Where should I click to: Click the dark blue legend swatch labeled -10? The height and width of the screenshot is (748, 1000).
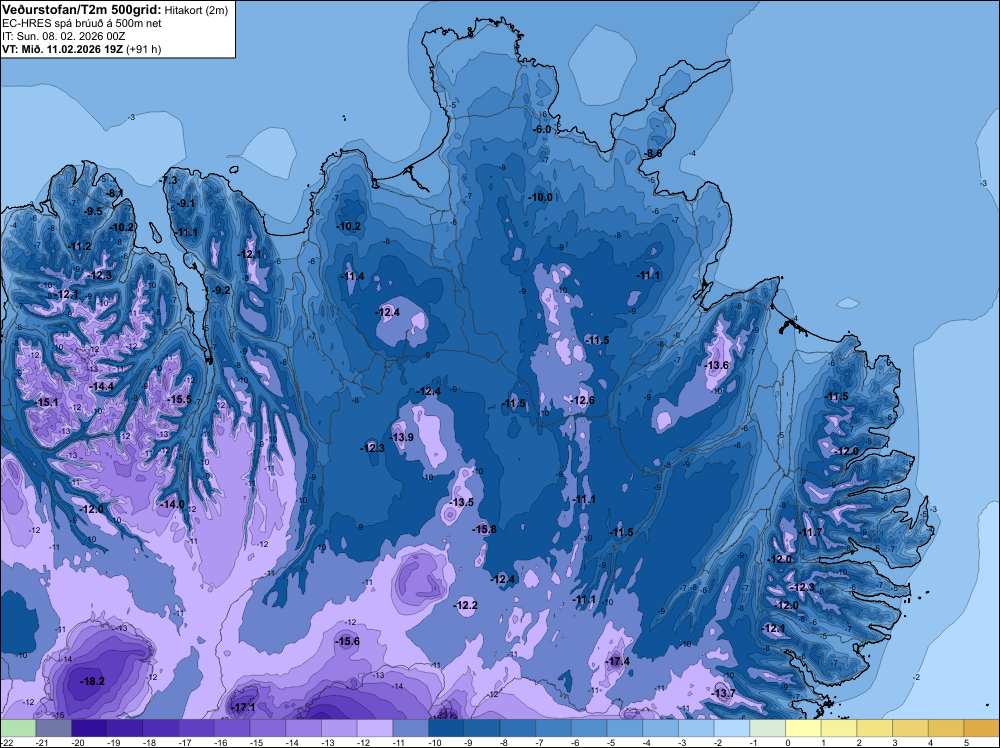(446, 728)
